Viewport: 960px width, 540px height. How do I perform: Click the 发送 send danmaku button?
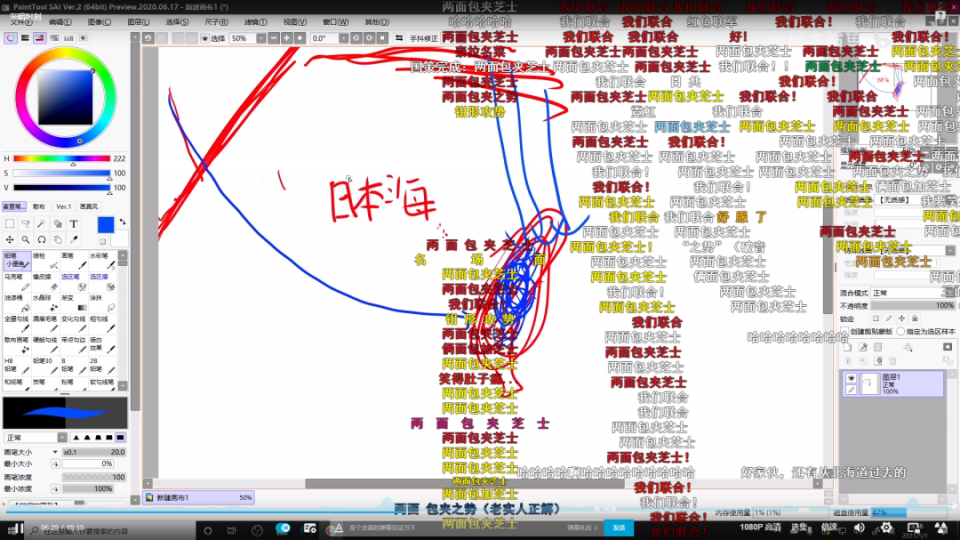[619, 528]
